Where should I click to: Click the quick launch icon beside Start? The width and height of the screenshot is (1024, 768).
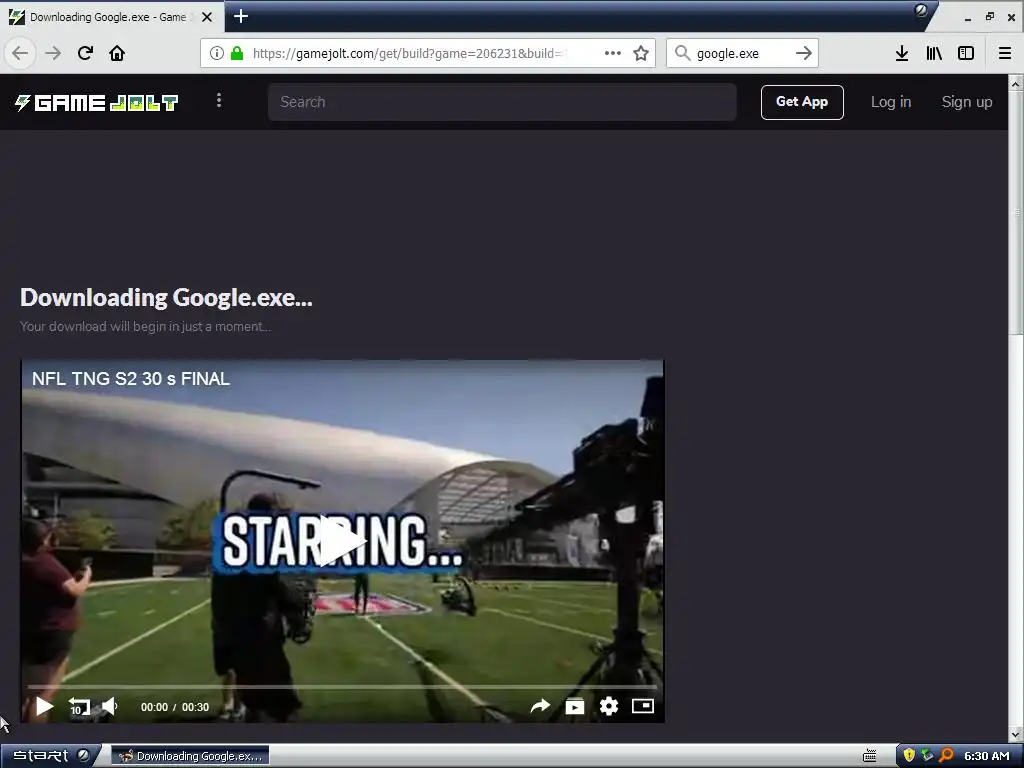[84, 755]
